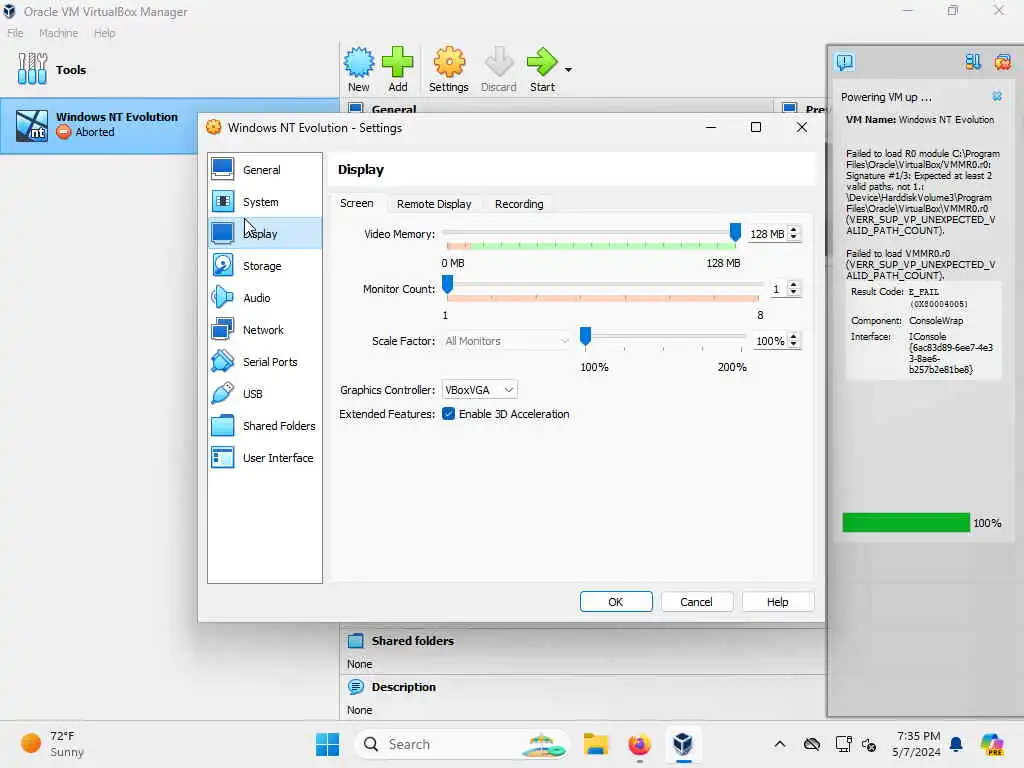This screenshot has width=1024, height=768.
Task: Switch to the Recording tab
Action: (x=519, y=204)
